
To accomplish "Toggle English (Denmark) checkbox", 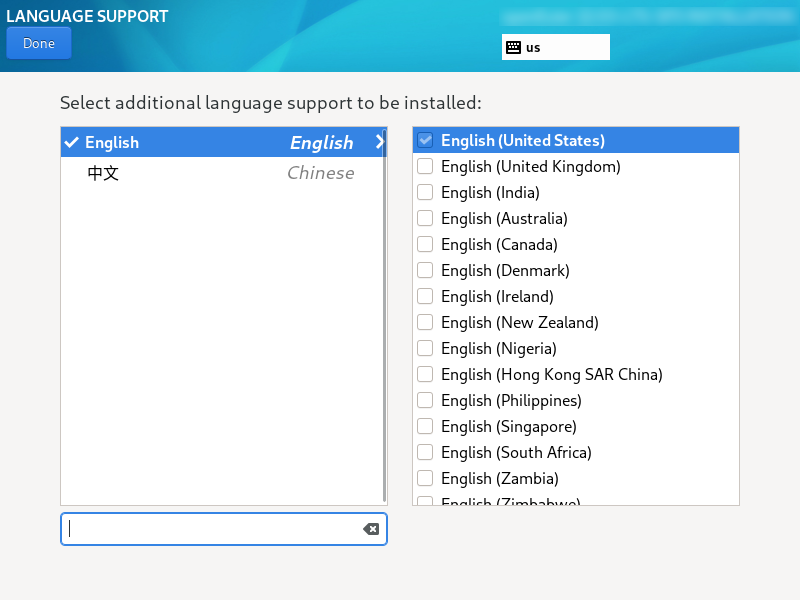I will coord(425,271).
